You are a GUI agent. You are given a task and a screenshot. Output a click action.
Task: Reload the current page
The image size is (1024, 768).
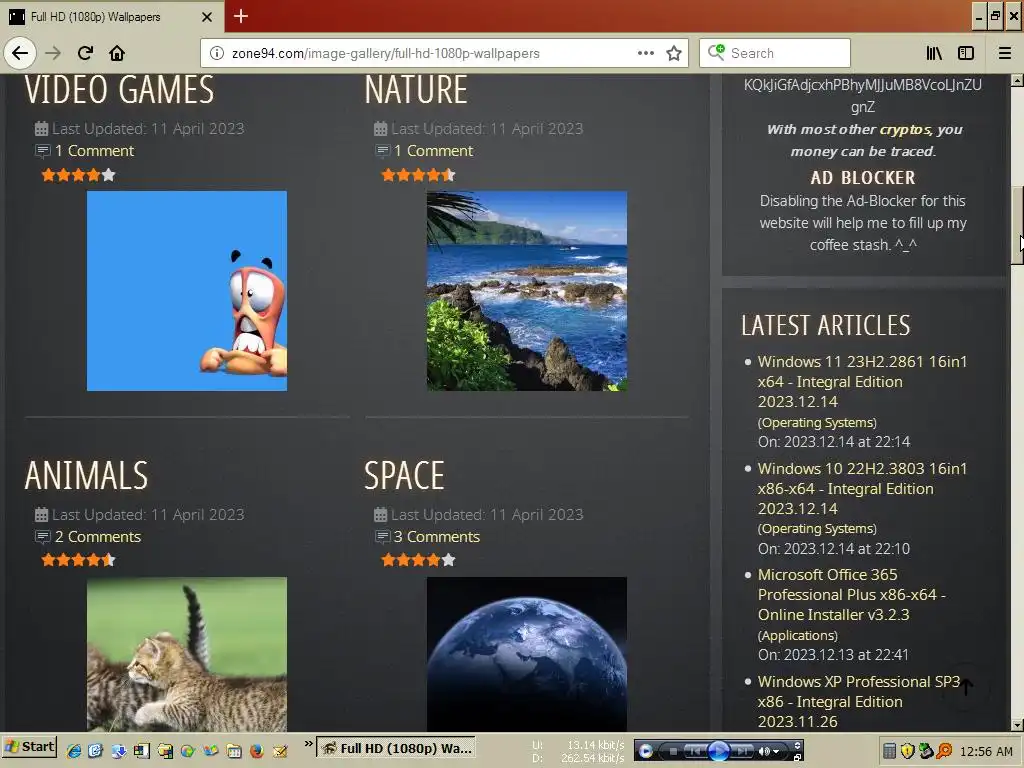(85, 53)
